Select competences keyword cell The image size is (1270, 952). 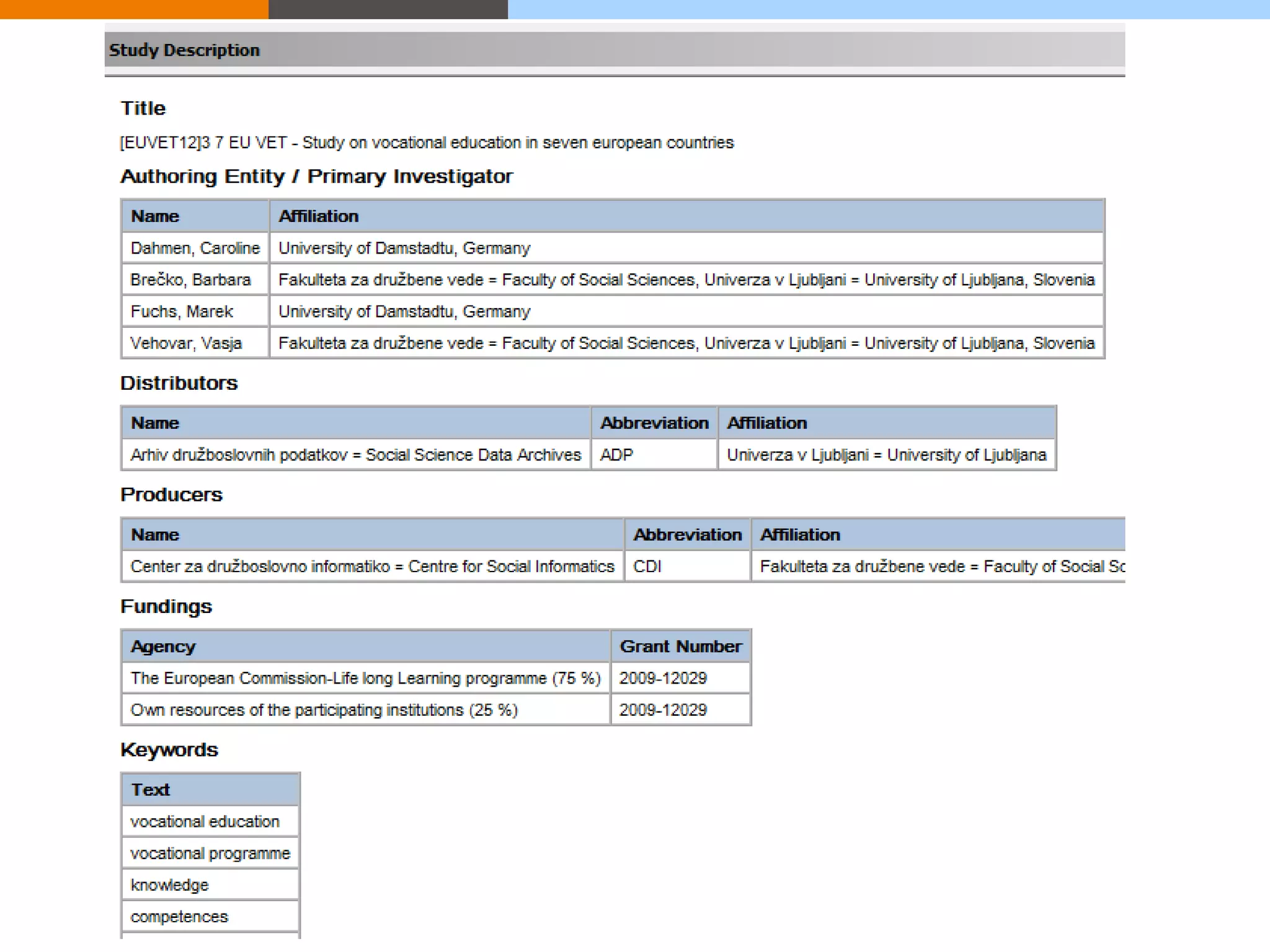coord(179,917)
